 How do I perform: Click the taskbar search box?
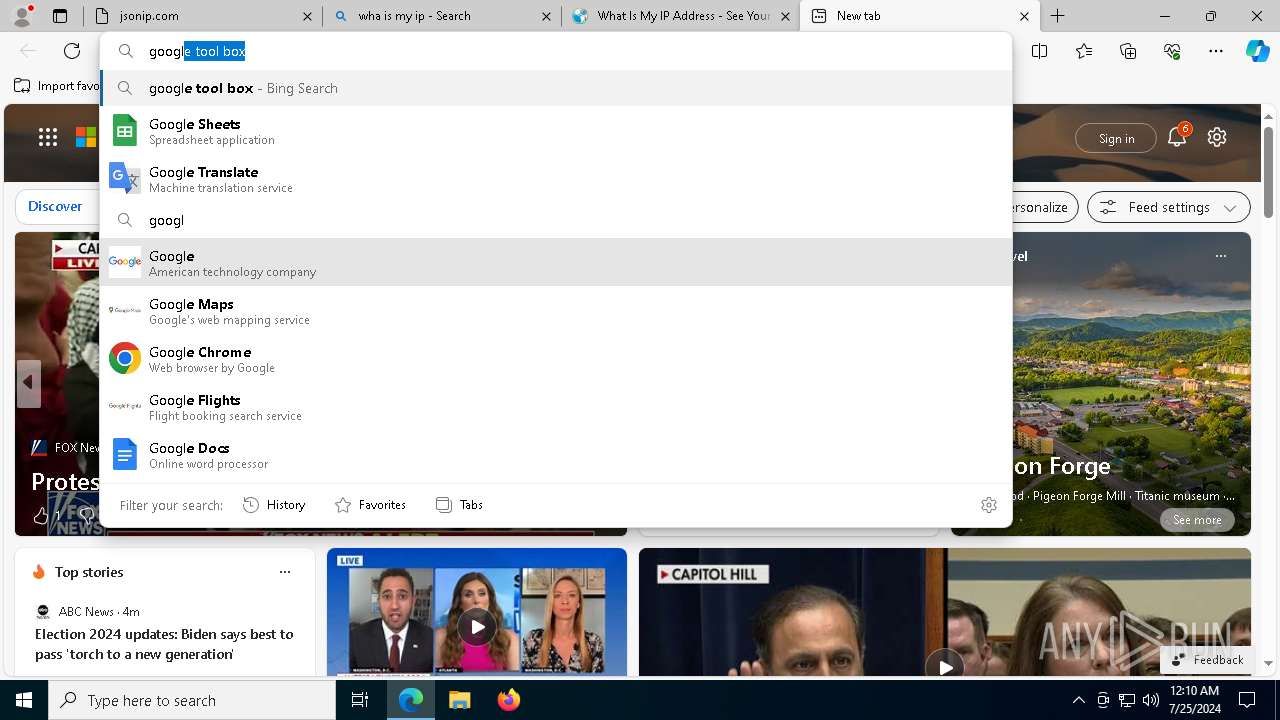pos(192,700)
